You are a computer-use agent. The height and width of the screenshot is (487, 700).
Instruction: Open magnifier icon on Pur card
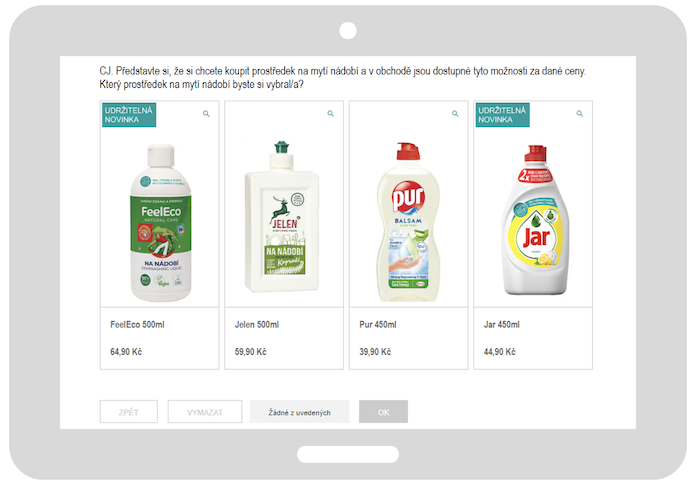pyautogui.click(x=455, y=114)
